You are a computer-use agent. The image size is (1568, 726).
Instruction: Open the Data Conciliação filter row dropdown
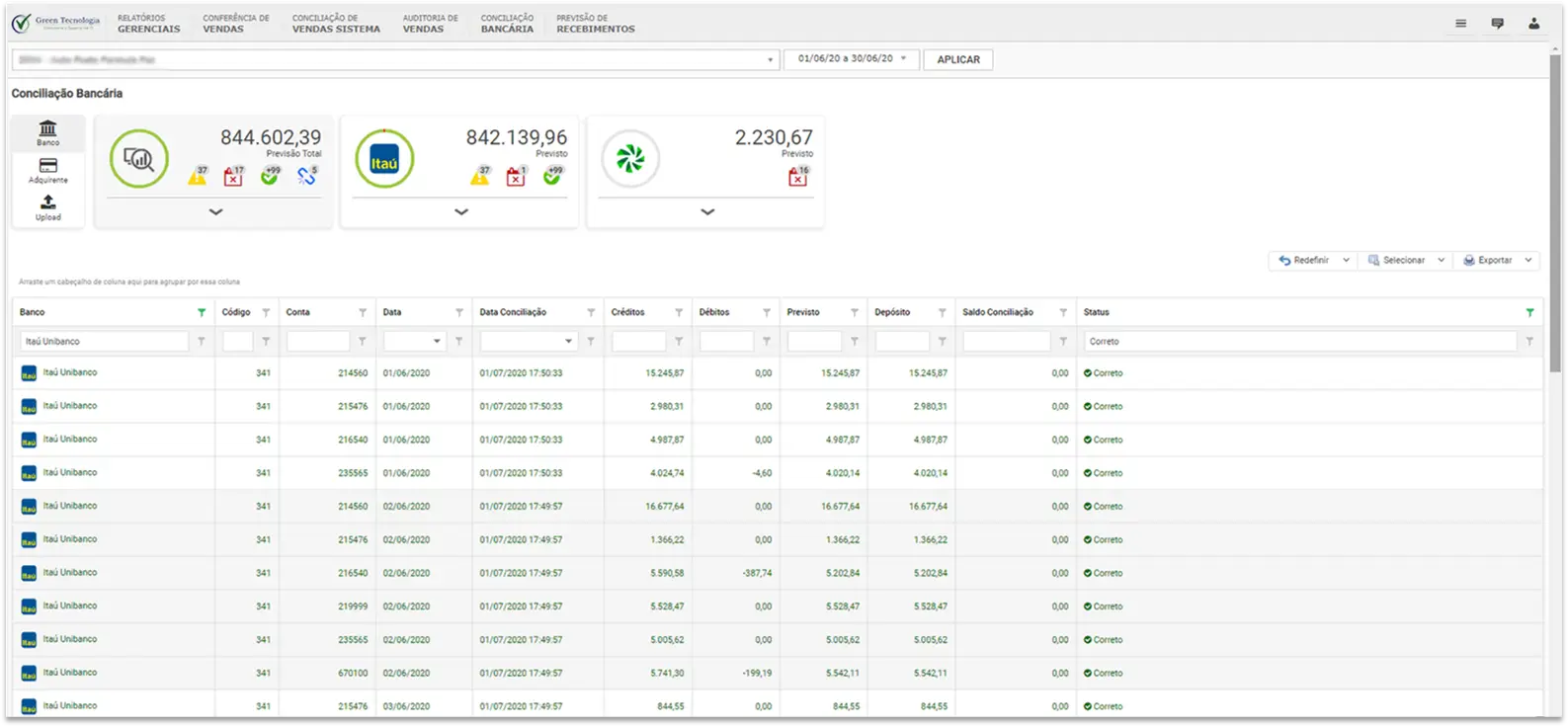(568, 342)
